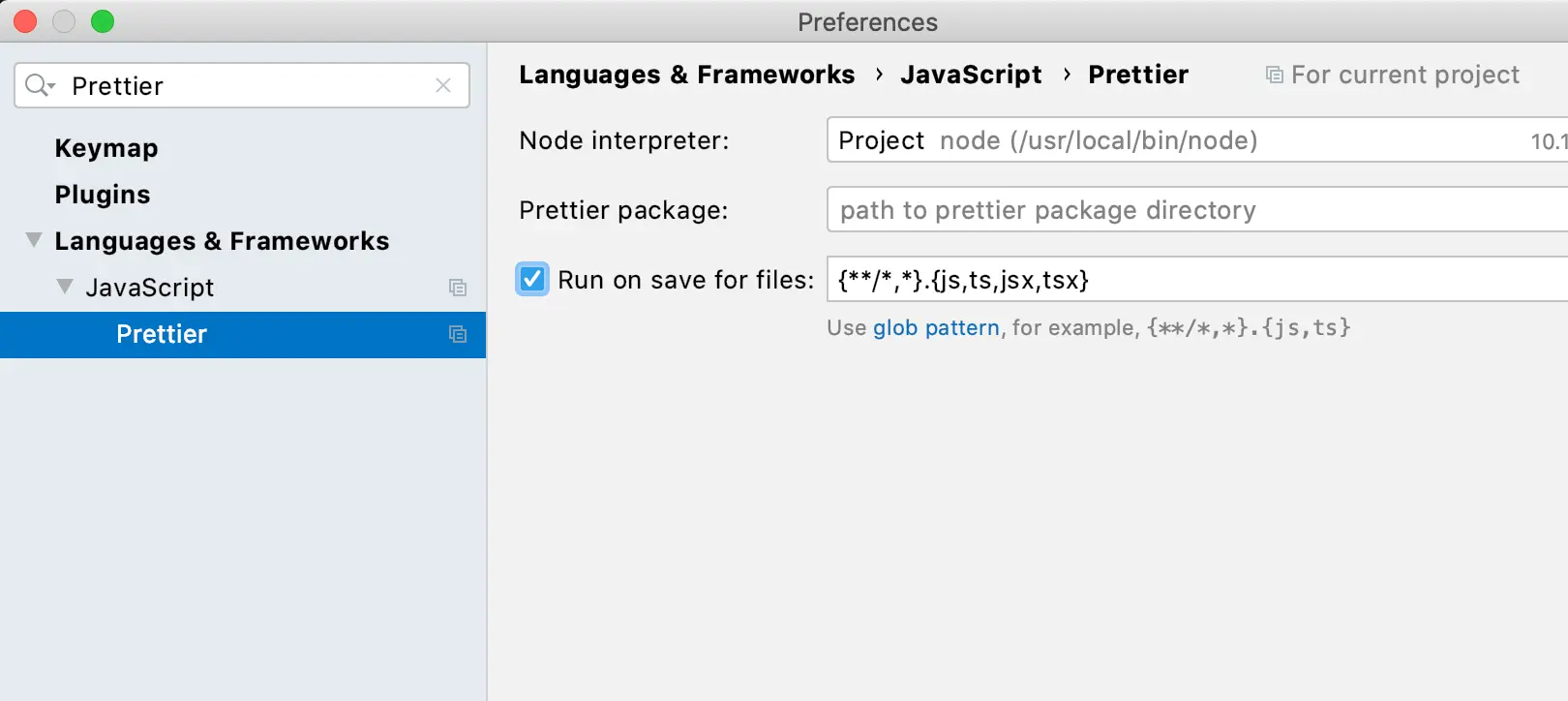The height and width of the screenshot is (701, 1568).
Task: Click the search magnifier icon
Action: pyautogui.click(x=39, y=85)
